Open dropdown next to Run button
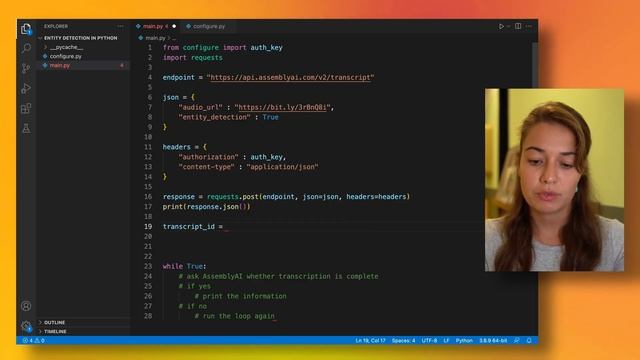This screenshot has height=360, width=640. coord(509,26)
